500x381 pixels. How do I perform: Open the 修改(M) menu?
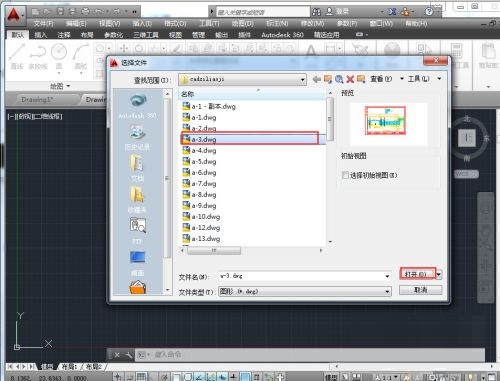point(312,23)
